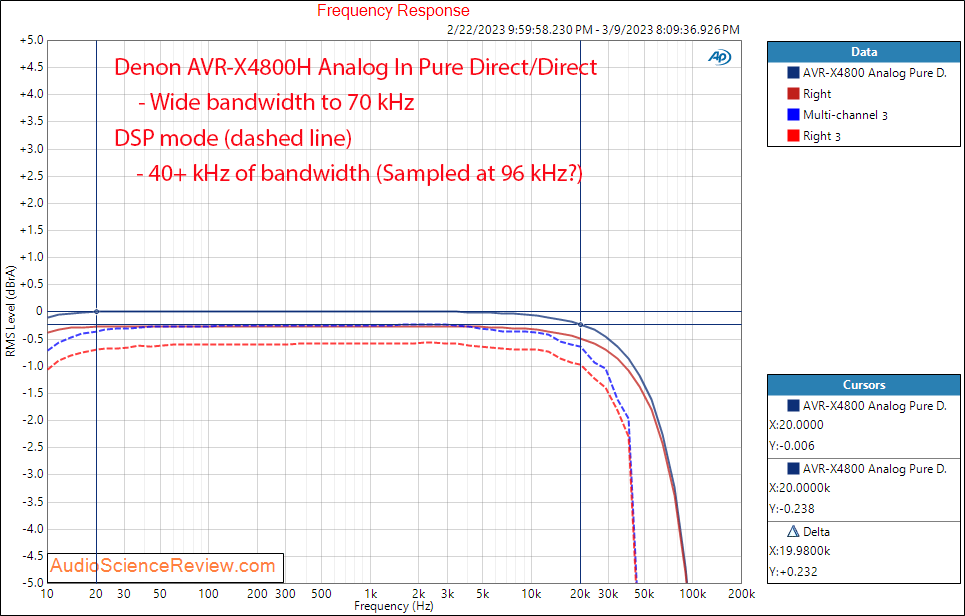Click the cursor value 'Y:-0.006'
This screenshot has width=965, height=616.
click(791, 446)
